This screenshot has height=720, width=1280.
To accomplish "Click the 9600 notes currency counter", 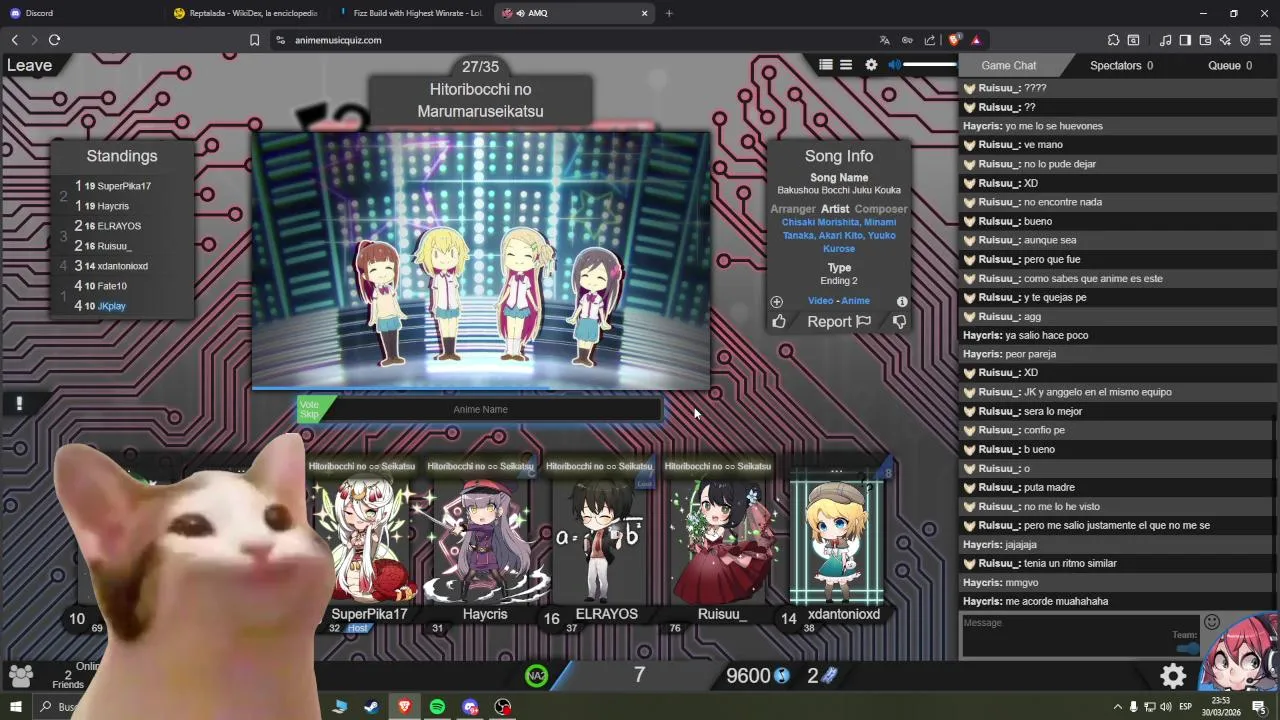I will coord(758,676).
